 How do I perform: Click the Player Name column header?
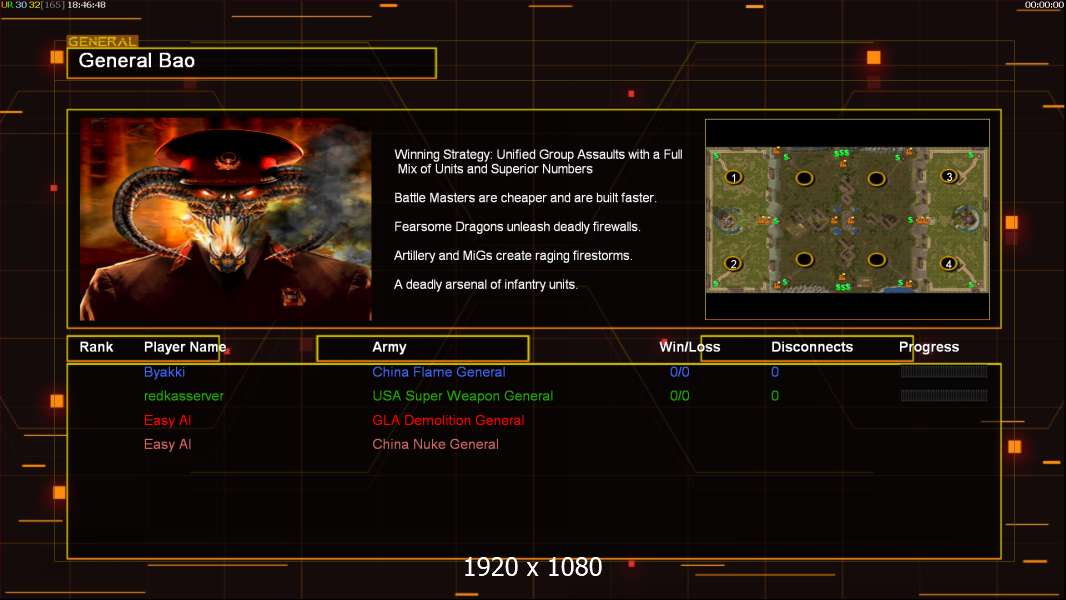point(185,347)
